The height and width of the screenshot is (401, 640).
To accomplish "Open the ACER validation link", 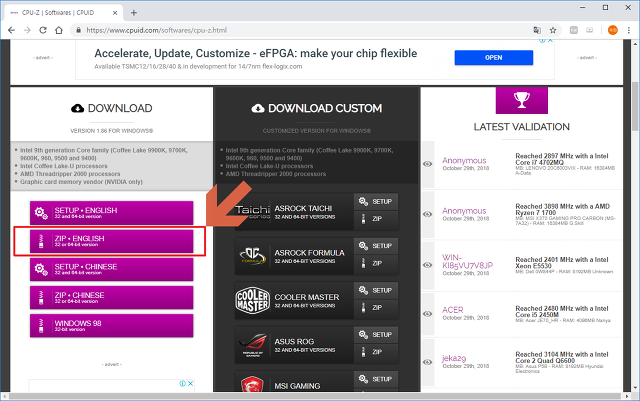I will (x=453, y=310).
